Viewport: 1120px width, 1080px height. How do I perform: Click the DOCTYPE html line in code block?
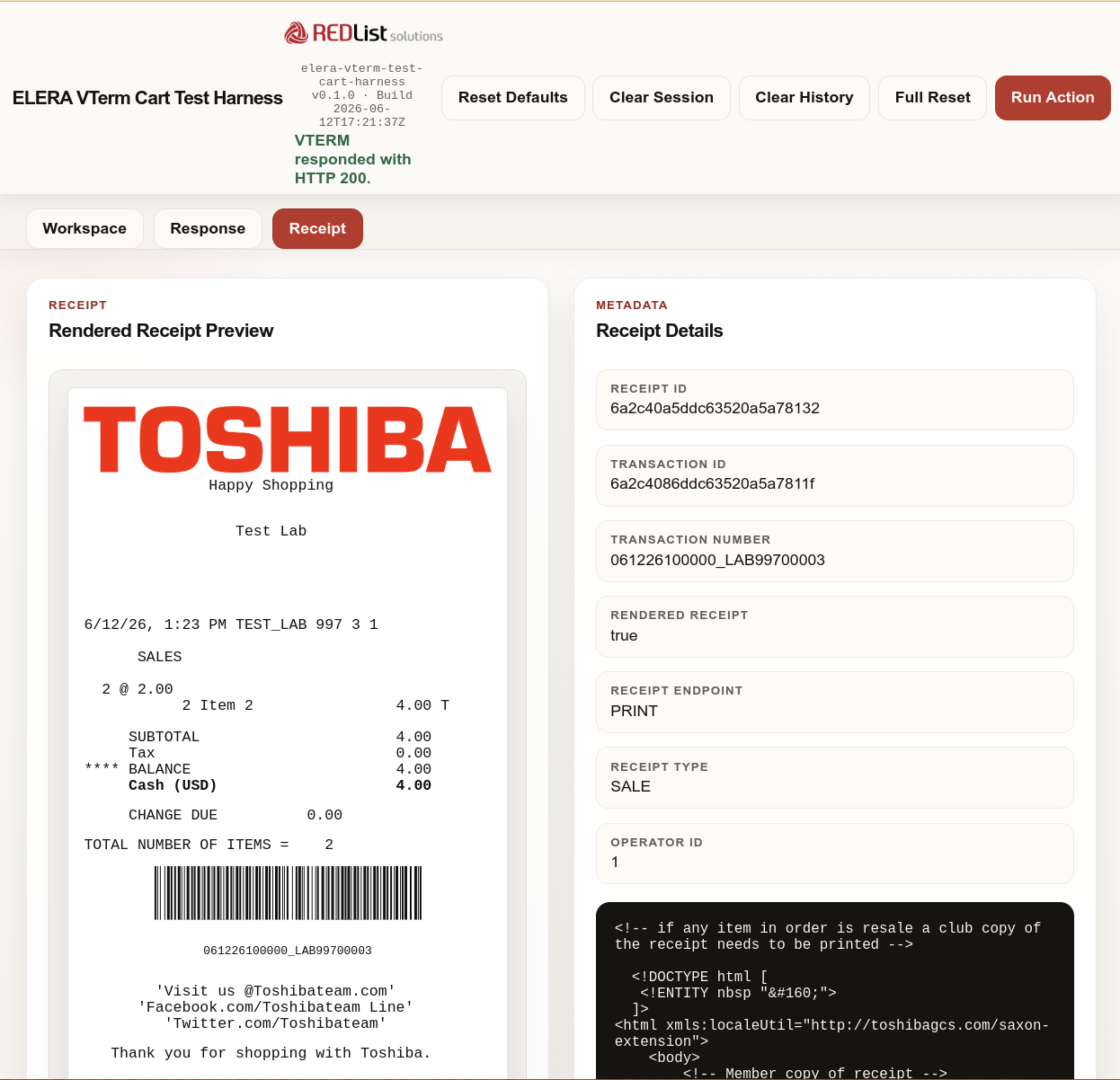click(x=699, y=977)
